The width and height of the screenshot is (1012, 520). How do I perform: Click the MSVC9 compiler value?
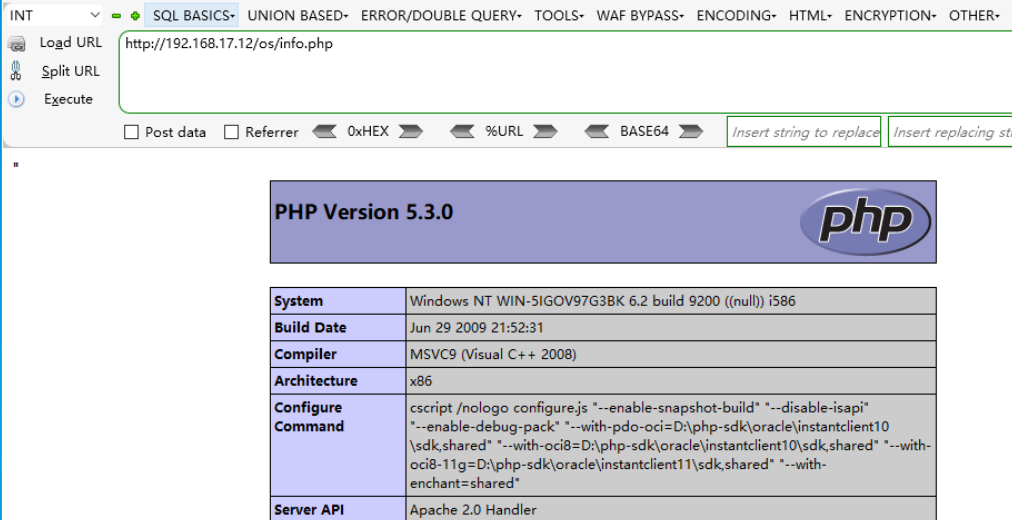[x=493, y=354]
